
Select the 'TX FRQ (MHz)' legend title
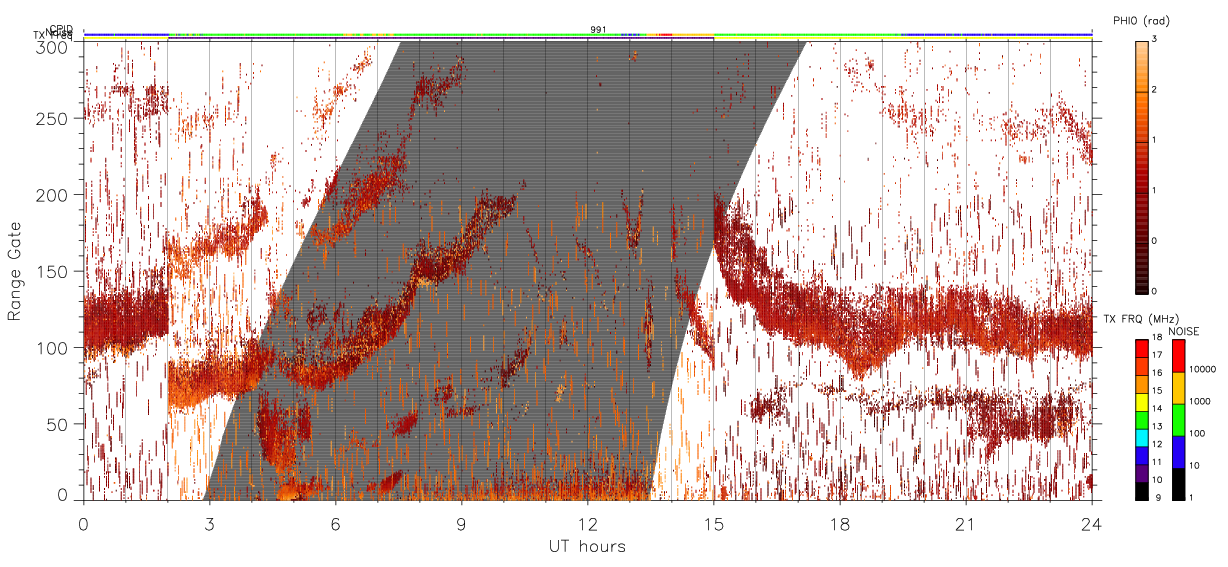(1141, 318)
